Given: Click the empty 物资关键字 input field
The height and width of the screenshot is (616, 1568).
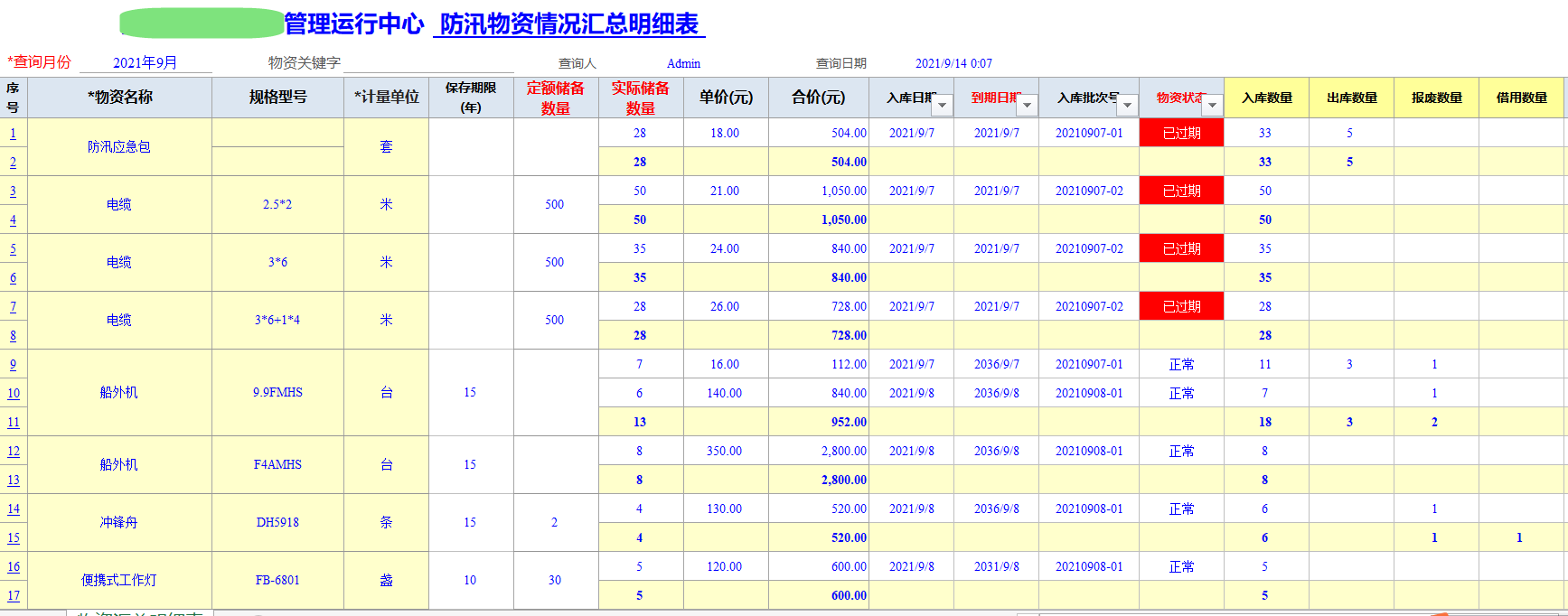Looking at the screenshot, I should 427,63.
